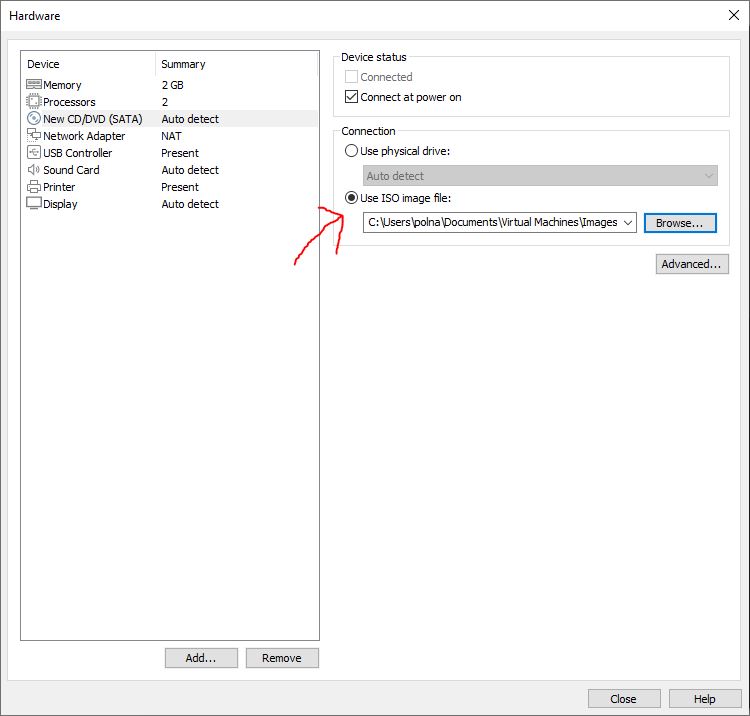Click the Printer icon
Image resolution: width=750 pixels, height=716 pixels.
33,187
